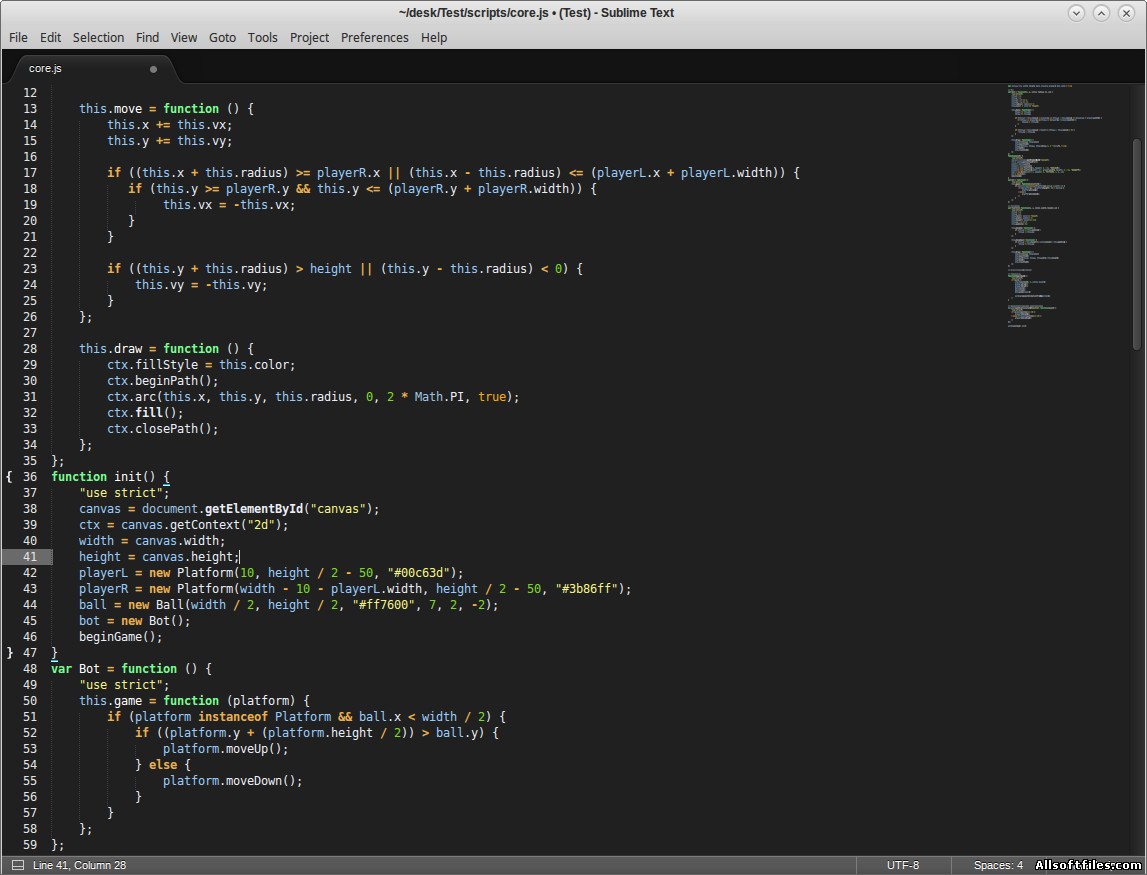Viewport: 1147px width, 875px height.
Task: Maximize the Sublime Text window
Action: (x=1101, y=13)
